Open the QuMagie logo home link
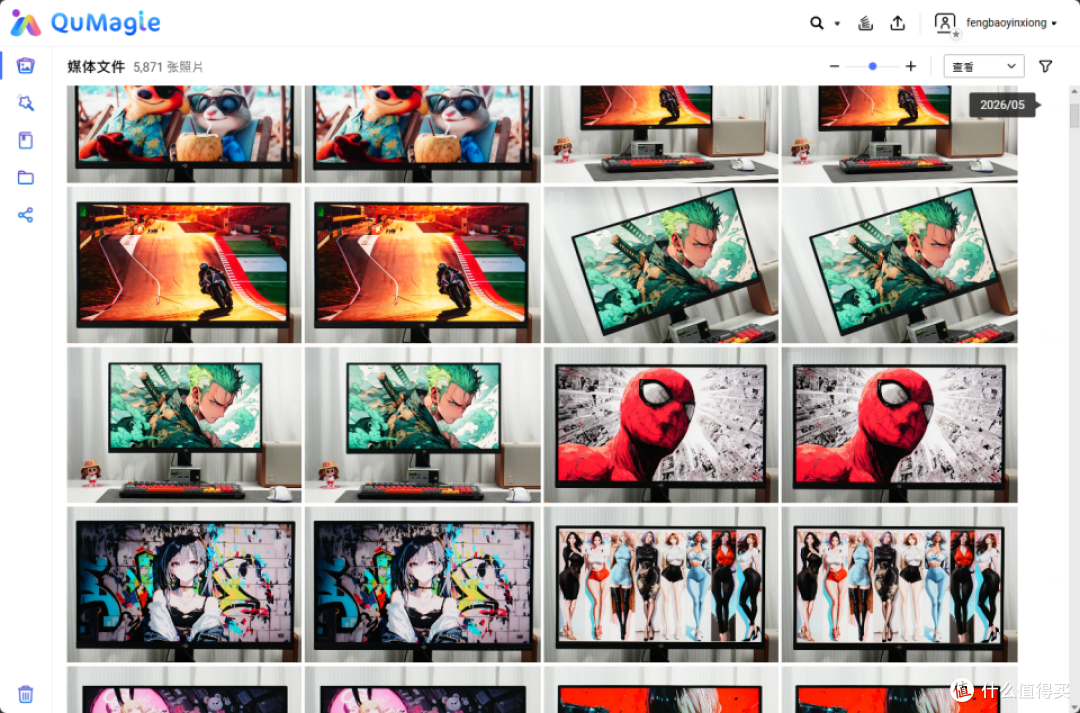Viewport: 1080px width, 713px height. click(x=85, y=23)
